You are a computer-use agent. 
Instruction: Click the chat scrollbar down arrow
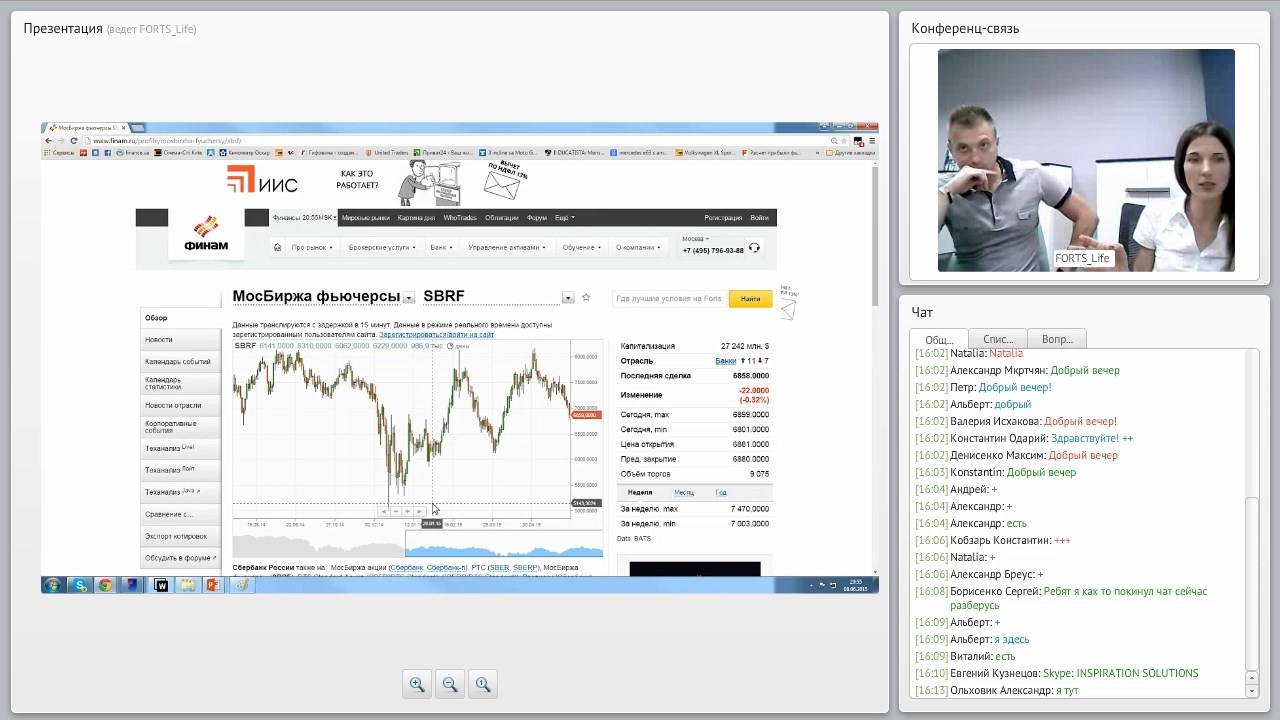tap(1251, 690)
